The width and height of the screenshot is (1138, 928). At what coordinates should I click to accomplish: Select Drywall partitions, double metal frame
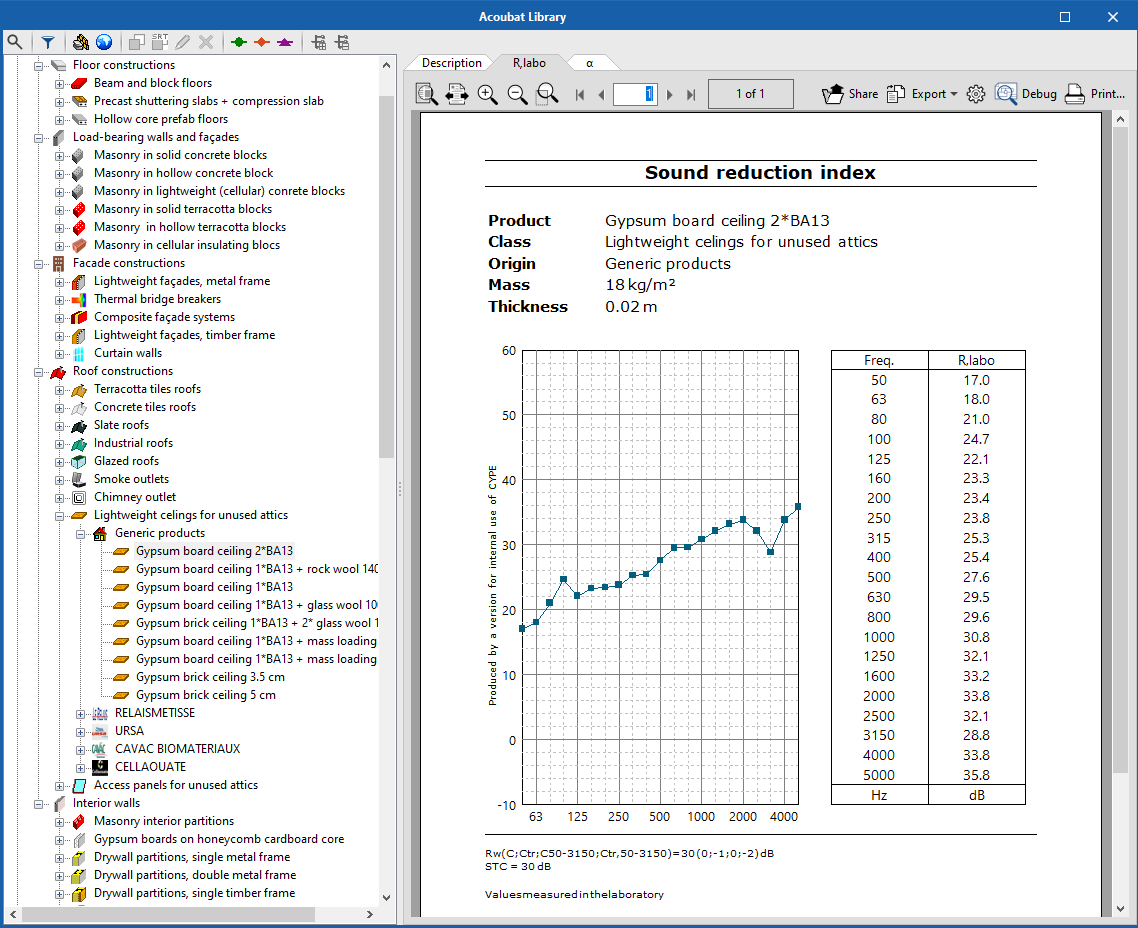(195, 875)
